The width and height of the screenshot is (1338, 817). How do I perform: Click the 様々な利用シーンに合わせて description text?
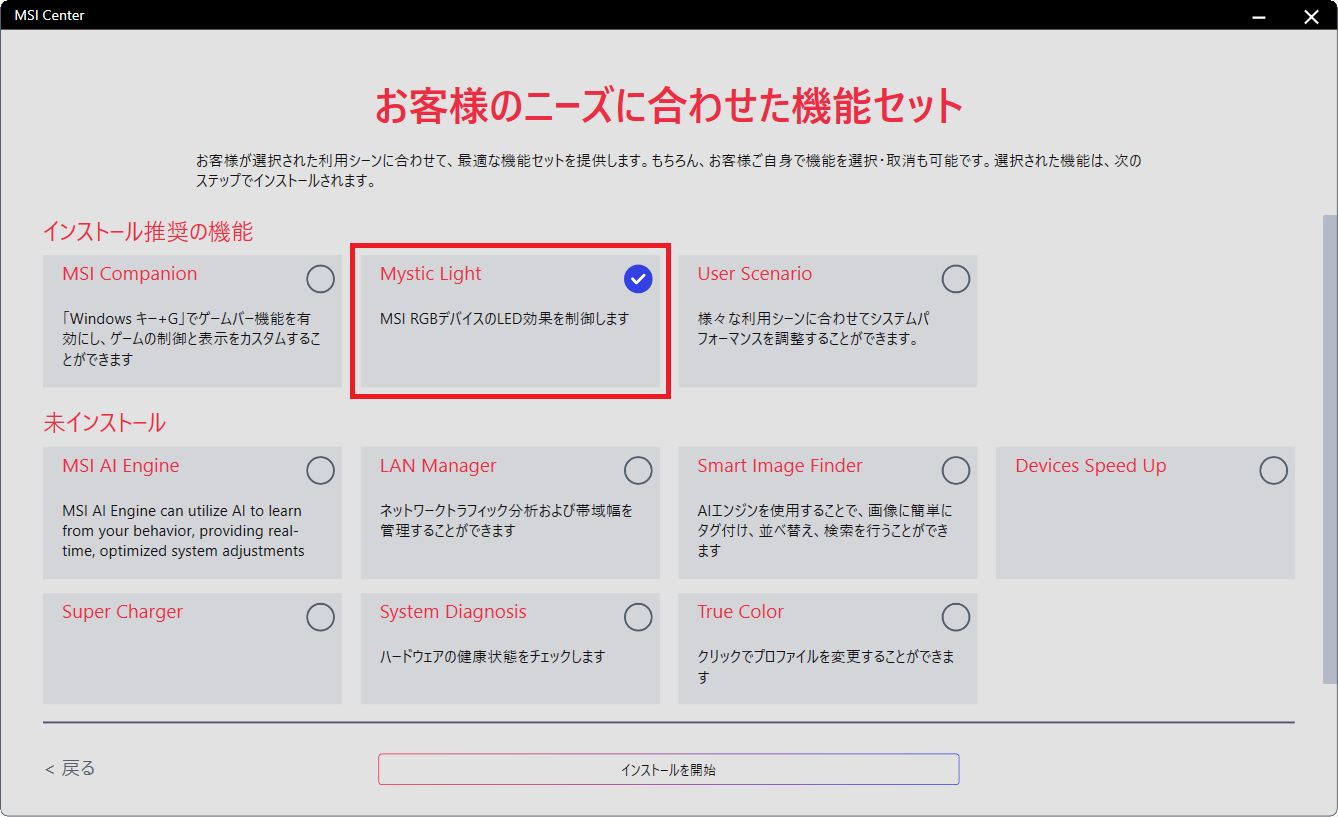point(813,329)
